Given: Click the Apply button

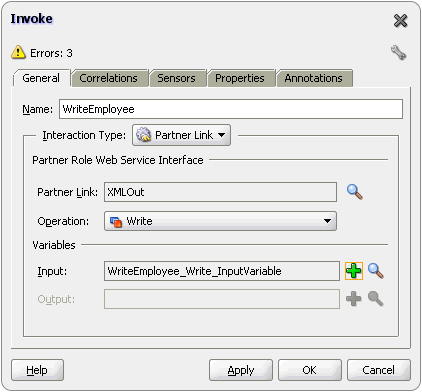Looking at the screenshot, I should click(x=241, y=370).
